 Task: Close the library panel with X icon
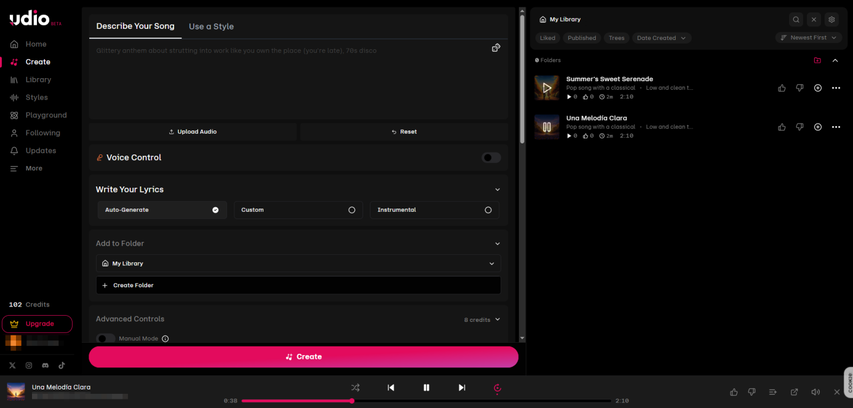[814, 20]
